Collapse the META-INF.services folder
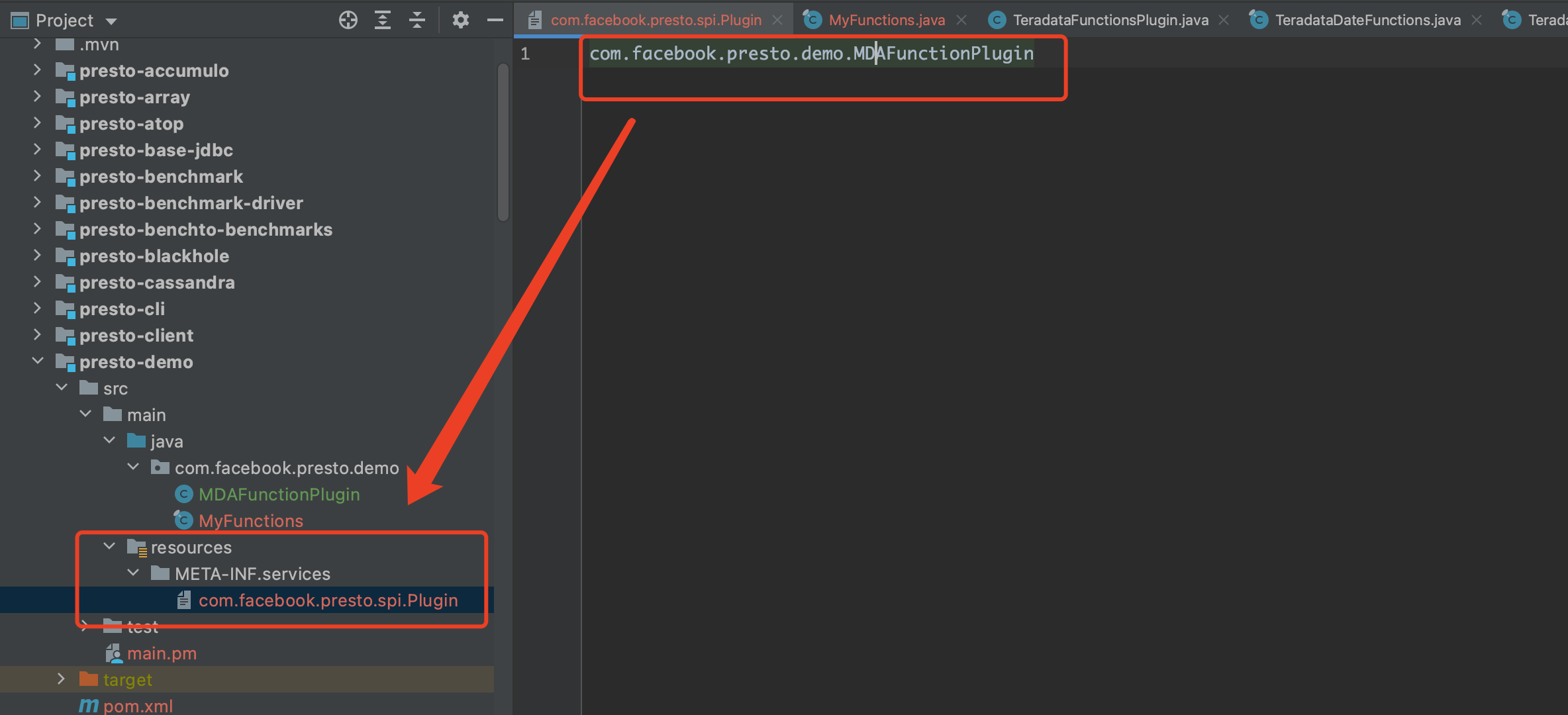1568x715 pixels. point(133,573)
